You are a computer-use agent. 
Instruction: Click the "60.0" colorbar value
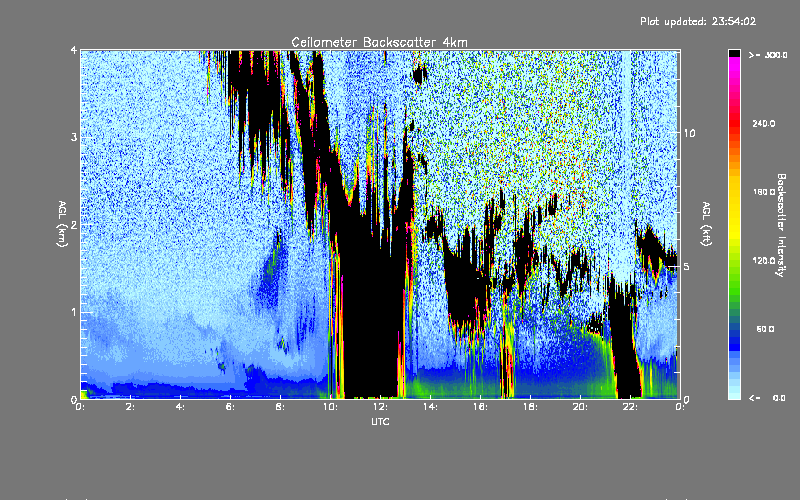click(x=765, y=329)
